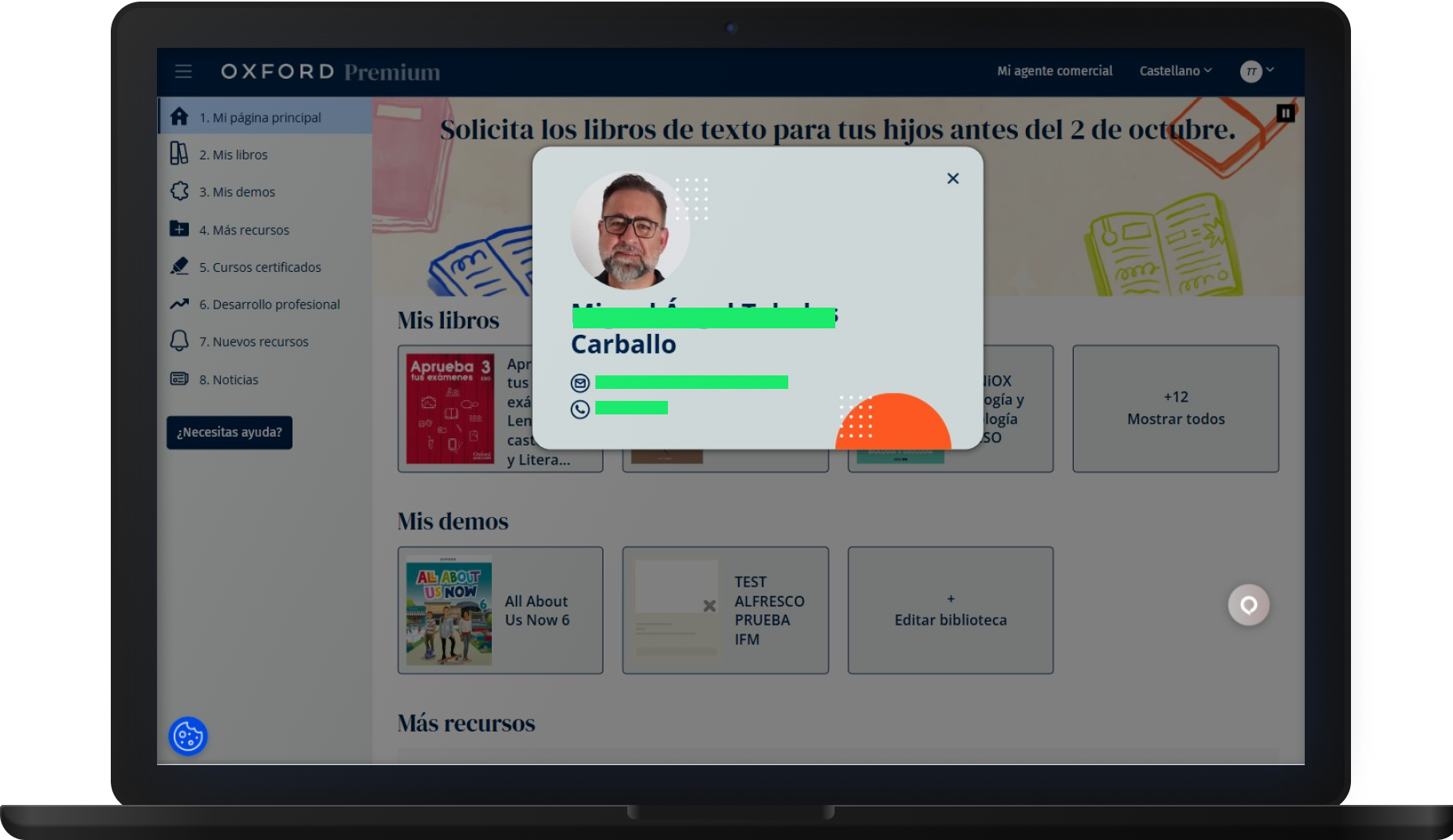Open the hamburger menu icon
The width and height of the screenshot is (1453, 840).
(183, 72)
